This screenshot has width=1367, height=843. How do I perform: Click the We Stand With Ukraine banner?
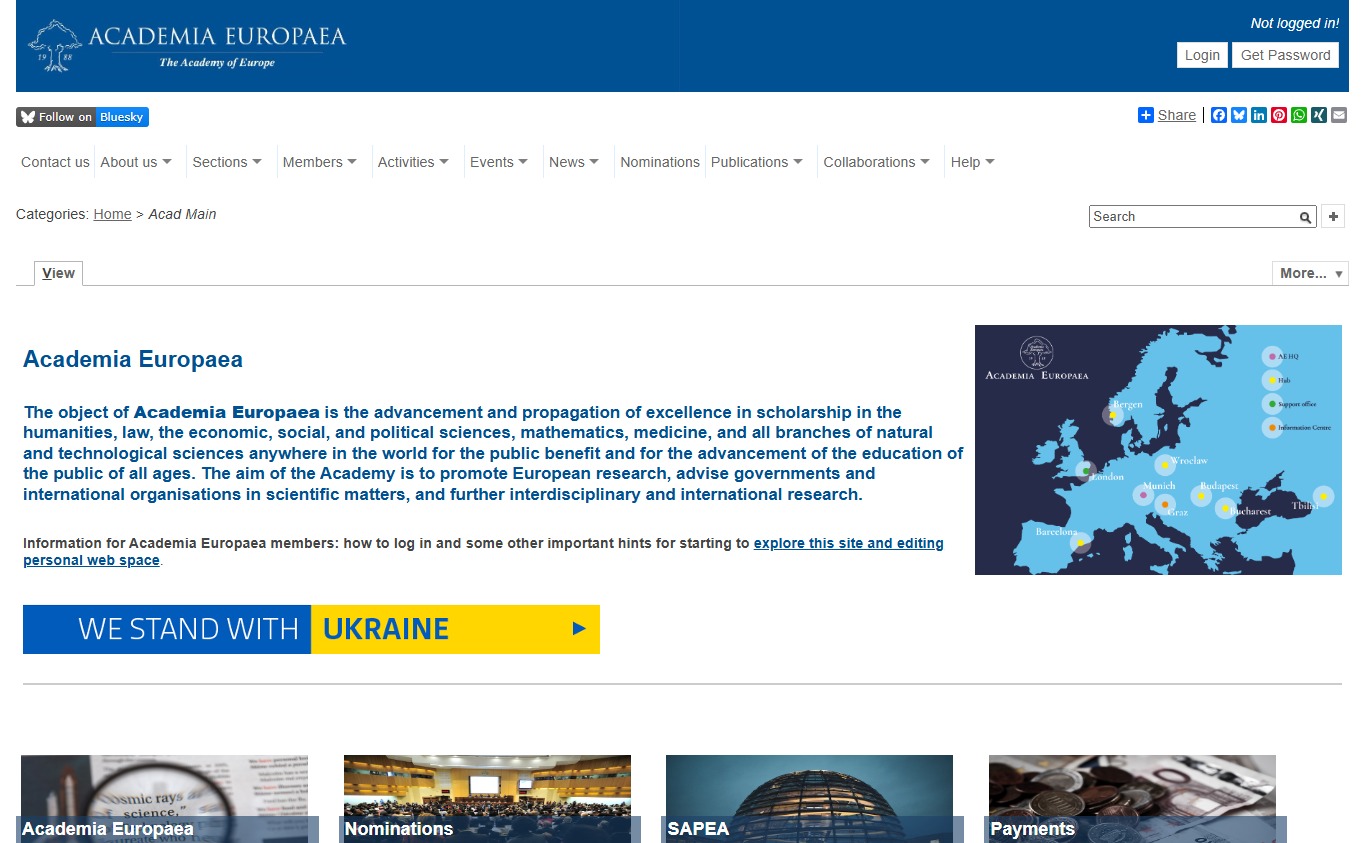click(x=311, y=629)
